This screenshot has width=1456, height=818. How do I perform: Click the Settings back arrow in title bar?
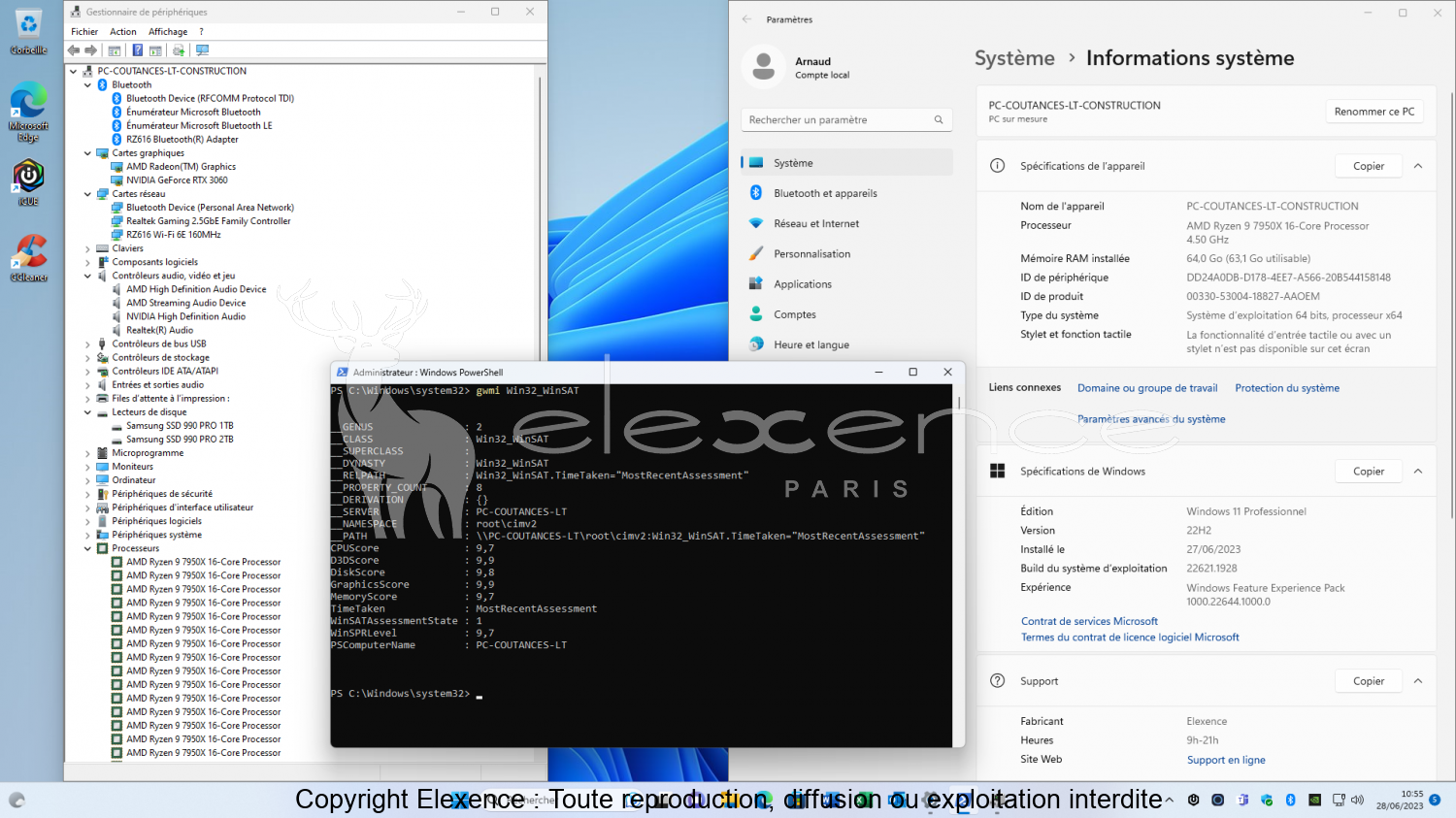746,19
